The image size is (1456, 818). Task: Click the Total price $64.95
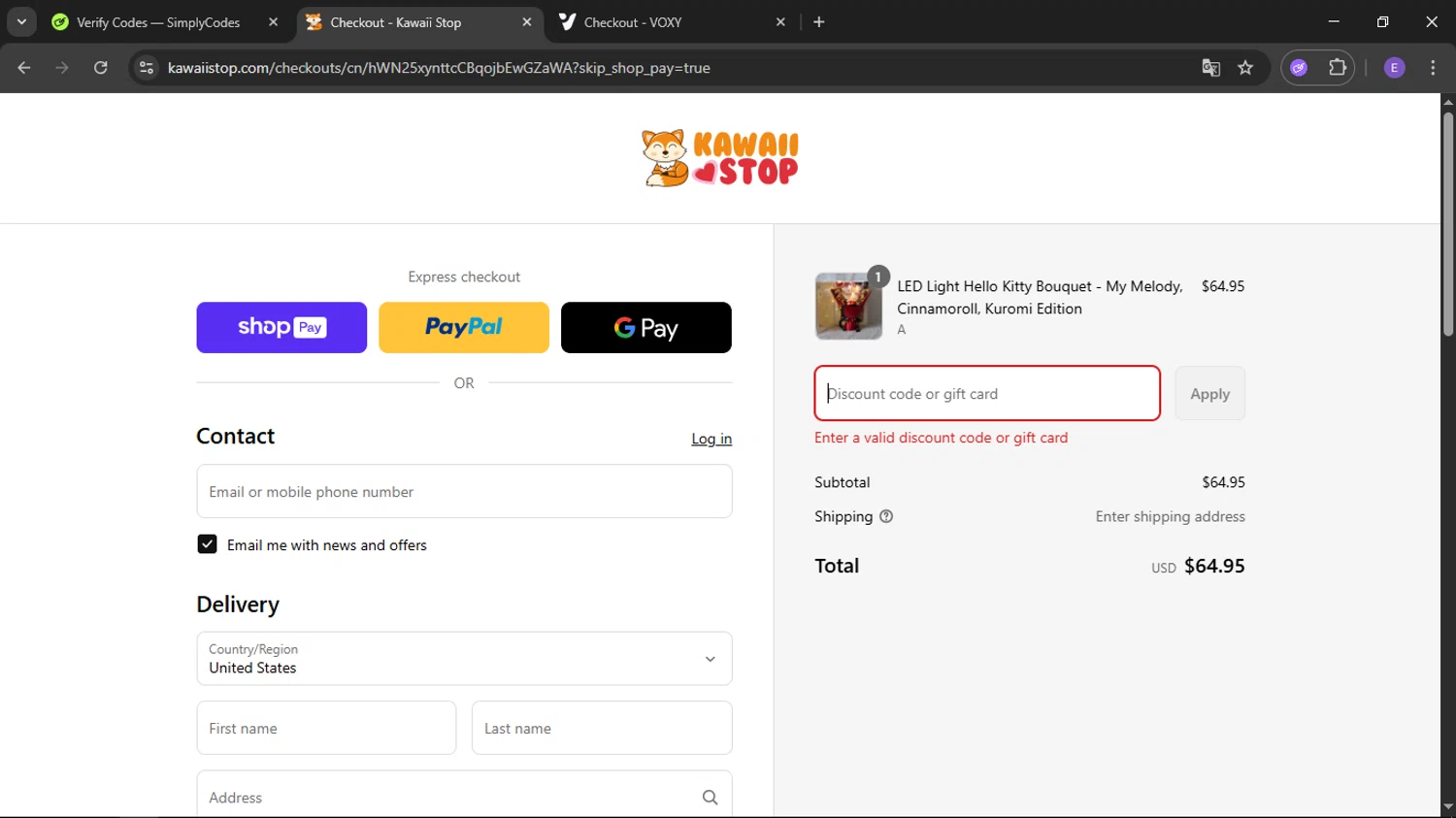point(1214,566)
